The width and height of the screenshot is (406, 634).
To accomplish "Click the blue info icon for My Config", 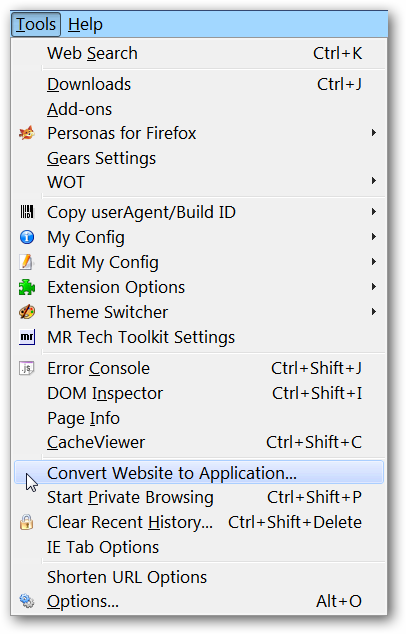I will [27, 237].
